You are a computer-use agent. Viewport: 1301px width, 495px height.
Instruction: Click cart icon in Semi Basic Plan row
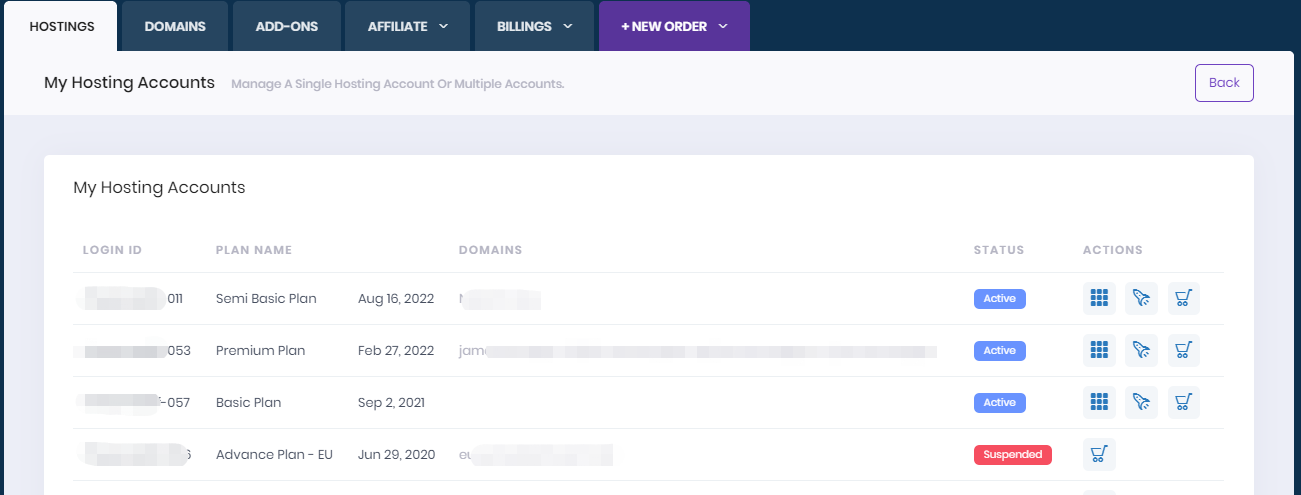[1183, 298]
